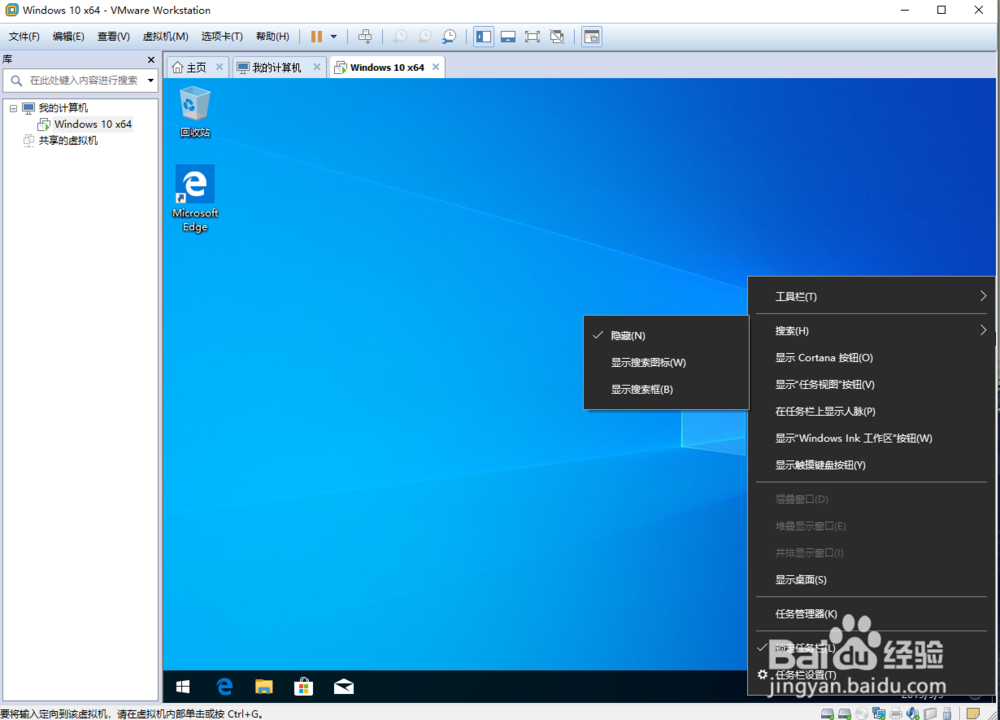Close the 库 library panel
Screen dimensions: 1000x720
point(151,59)
